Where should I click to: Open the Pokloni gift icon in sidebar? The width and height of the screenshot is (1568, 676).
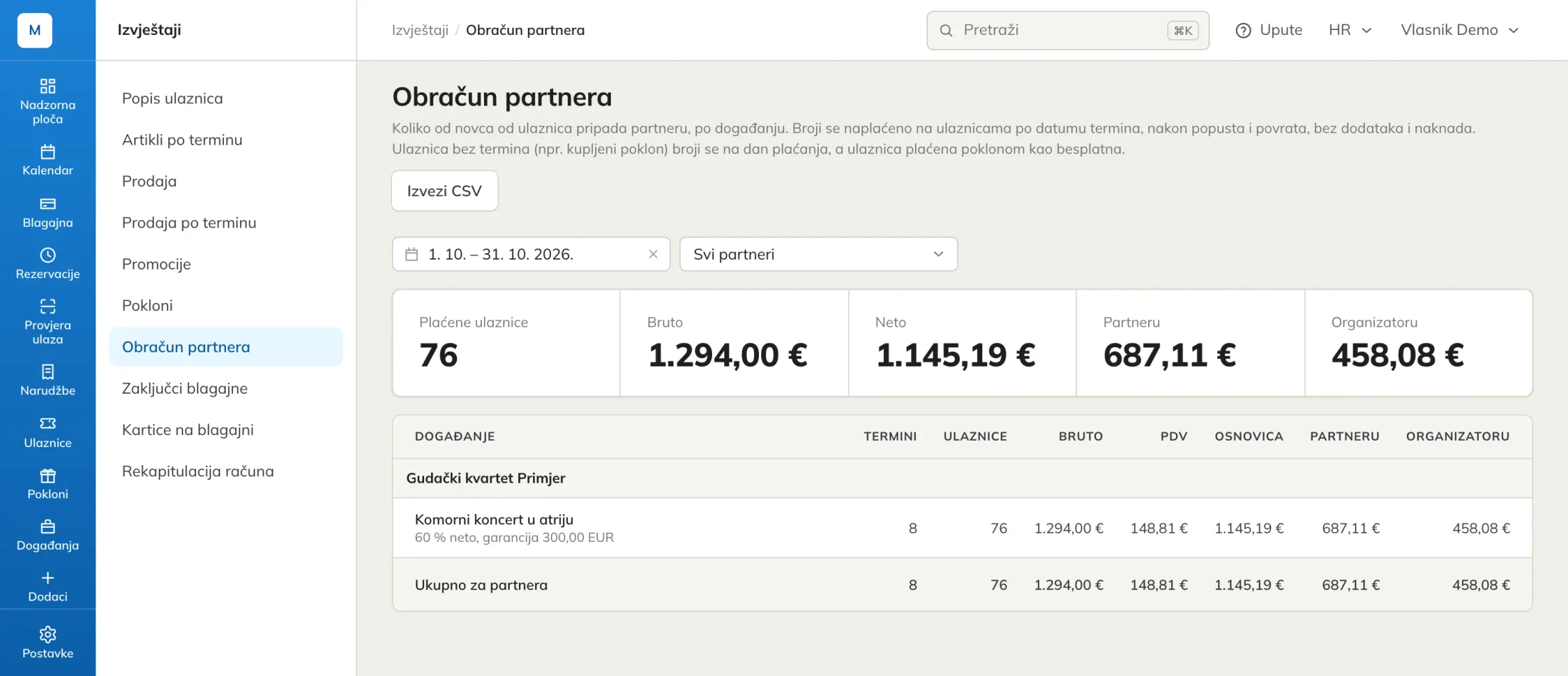click(x=48, y=476)
